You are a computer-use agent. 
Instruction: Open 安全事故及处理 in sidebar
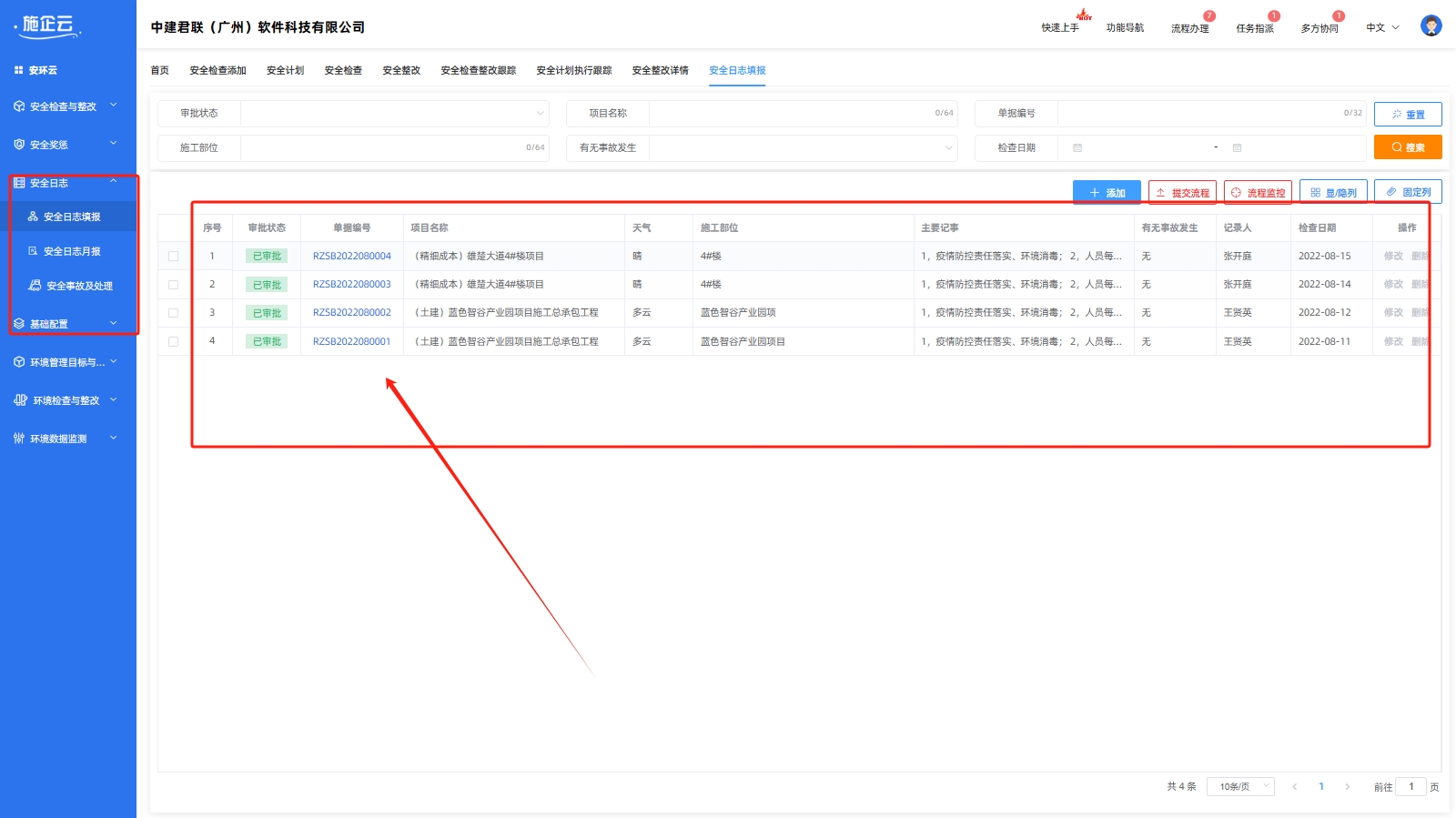click(x=79, y=286)
